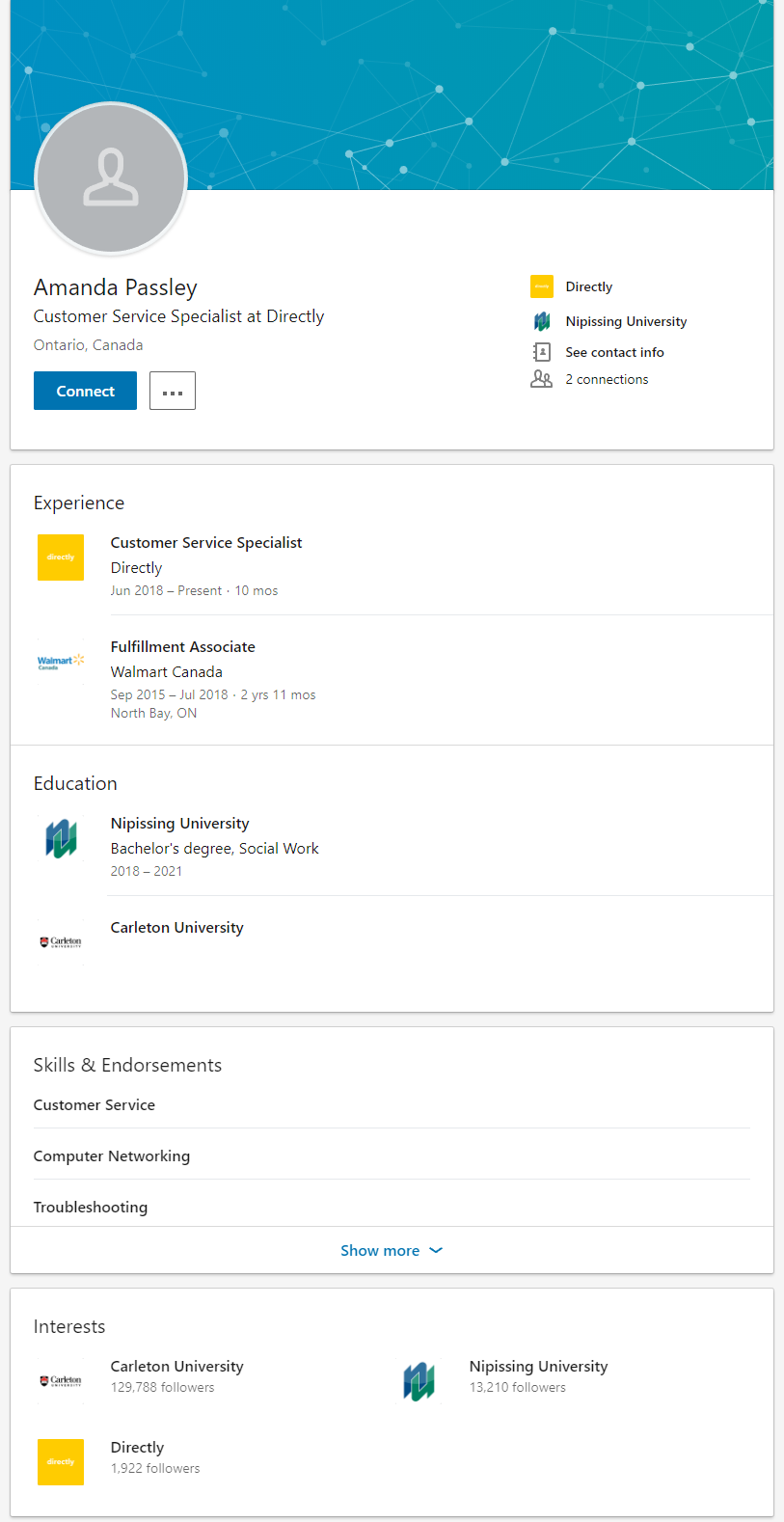Image resolution: width=784 pixels, height=1522 pixels.
Task: Click See contact info link
Action: 615,352
